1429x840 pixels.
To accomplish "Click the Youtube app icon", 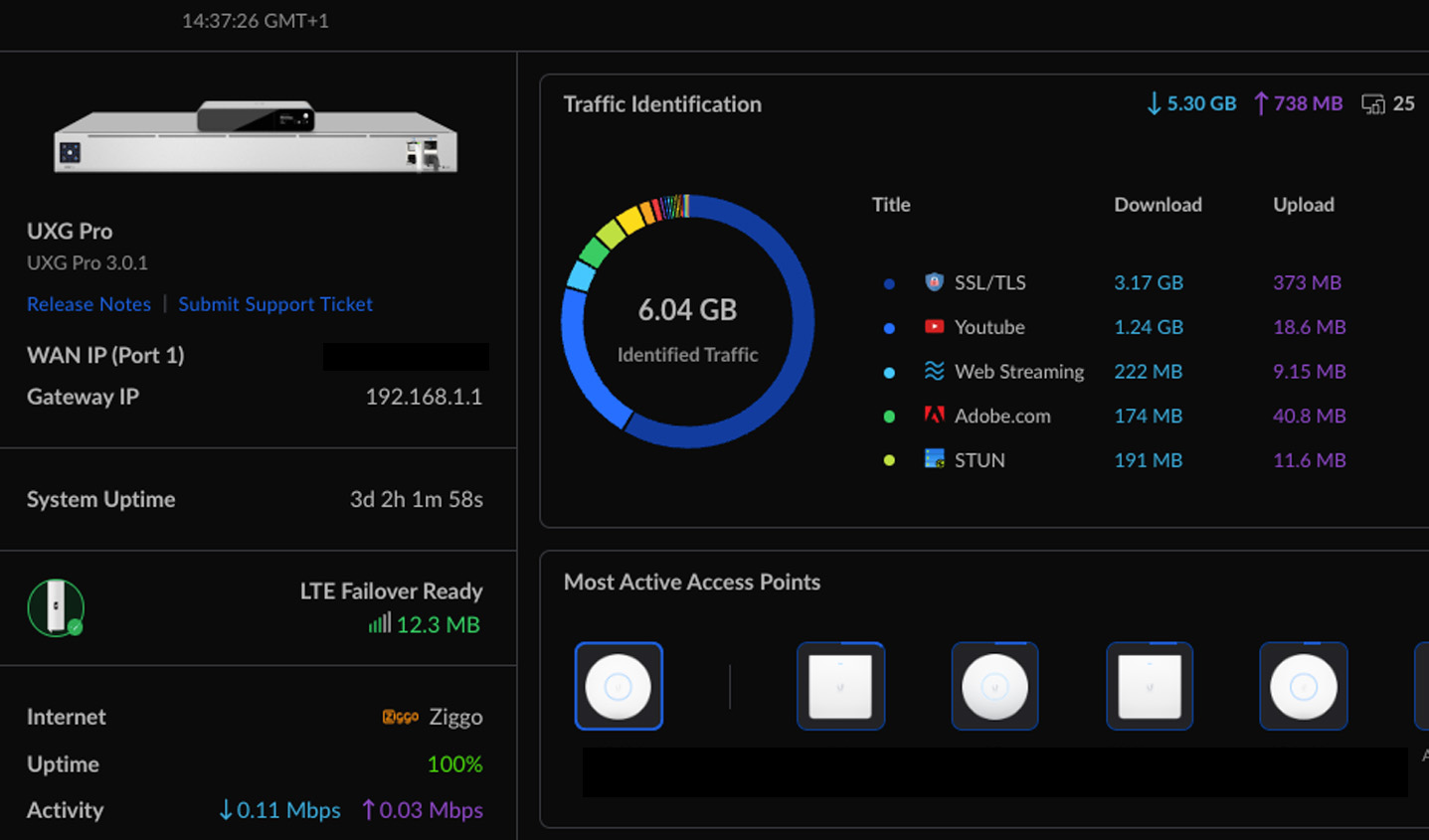I will pyautogui.click(x=934, y=326).
